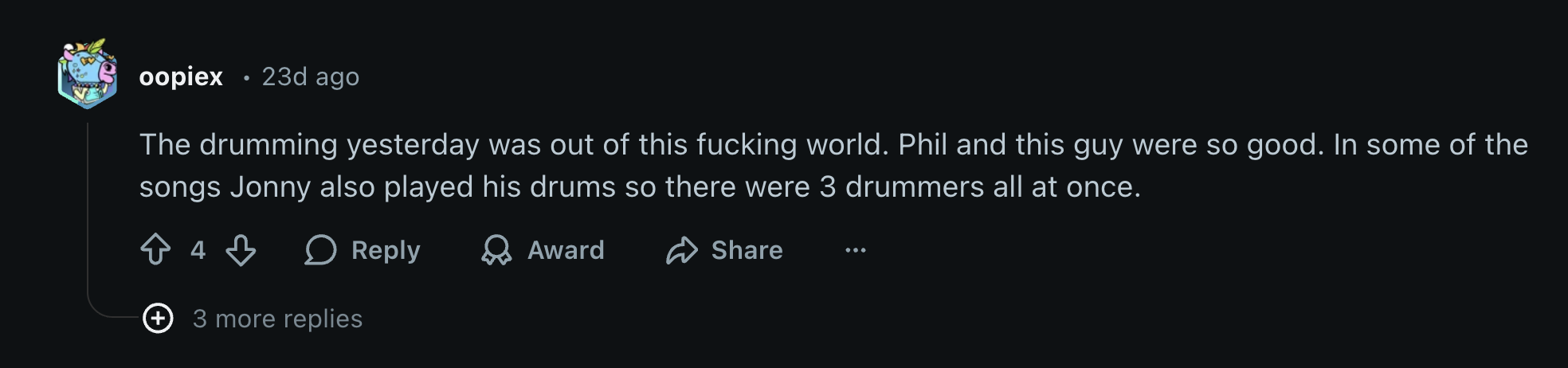Image resolution: width=1568 pixels, height=368 pixels.
Task: Click the Share arrow icon
Action: click(x=682, y=249)
